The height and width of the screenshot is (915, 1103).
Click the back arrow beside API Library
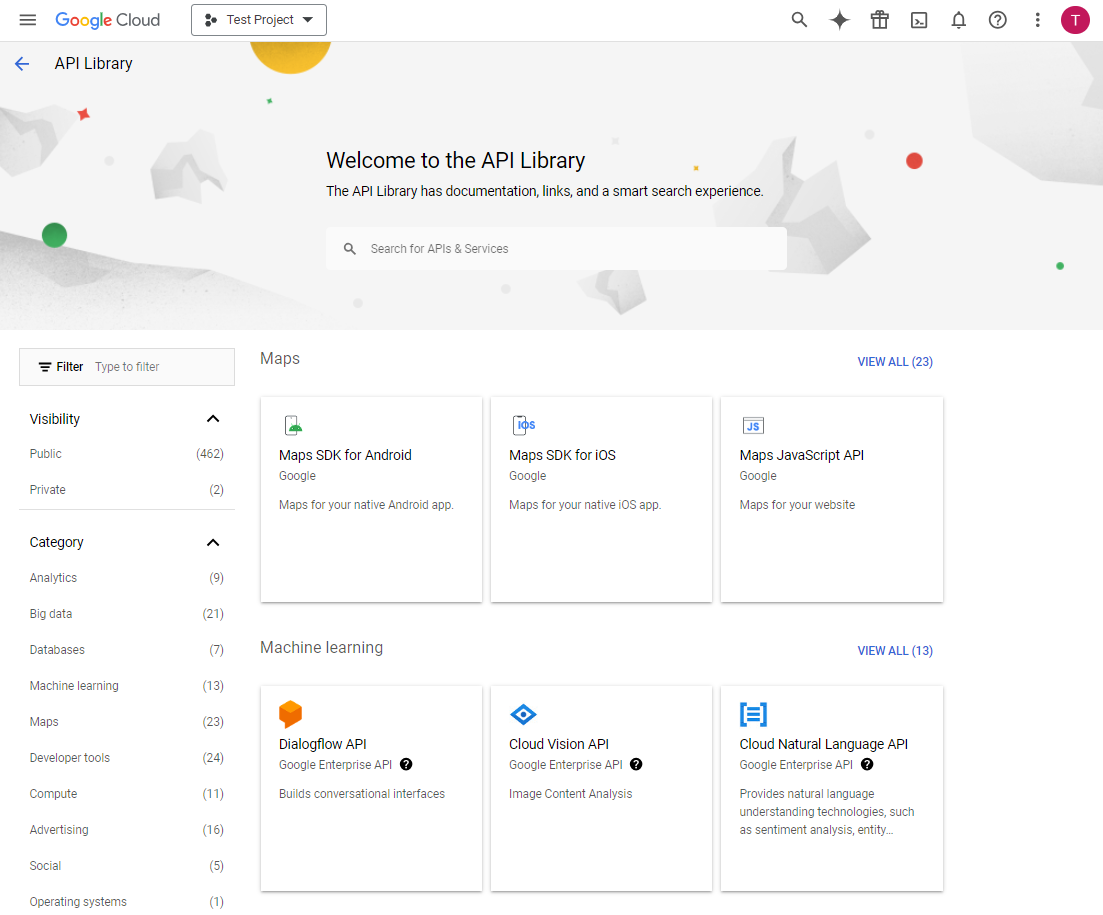coord(22,64)
